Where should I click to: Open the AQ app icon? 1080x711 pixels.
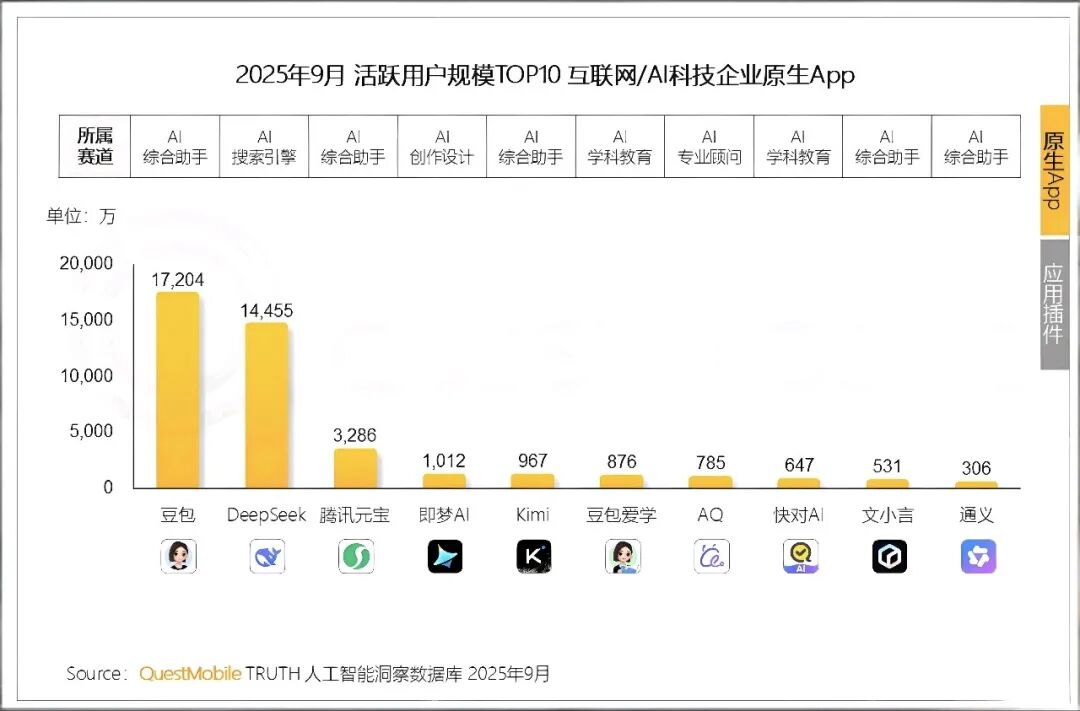pos(710,556)
